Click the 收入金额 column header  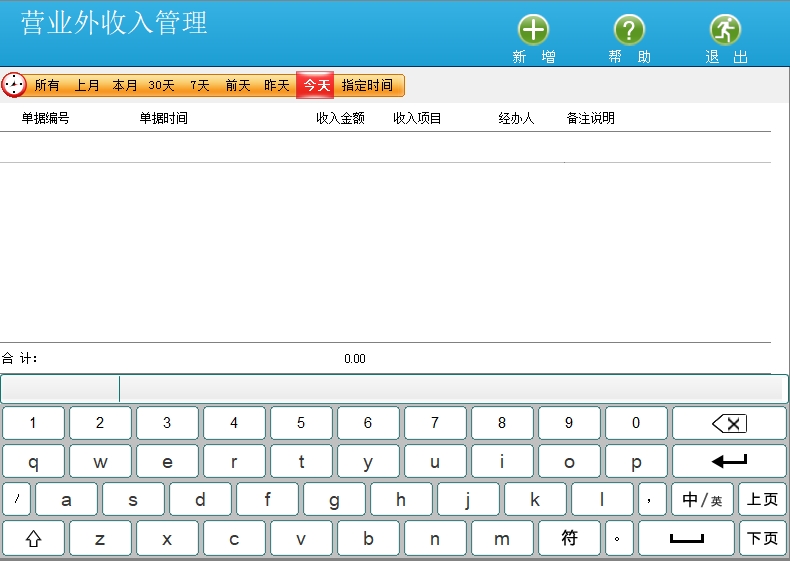(340, 118)
